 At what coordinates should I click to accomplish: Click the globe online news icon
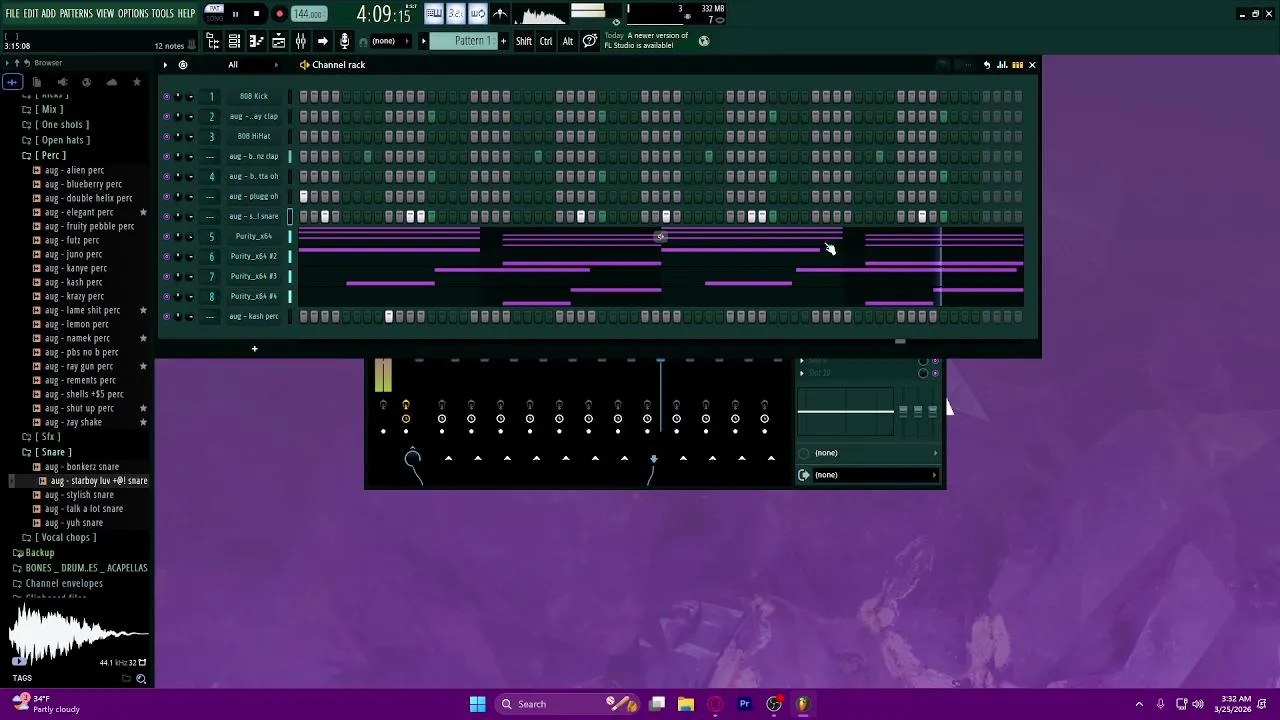[704, 41]
